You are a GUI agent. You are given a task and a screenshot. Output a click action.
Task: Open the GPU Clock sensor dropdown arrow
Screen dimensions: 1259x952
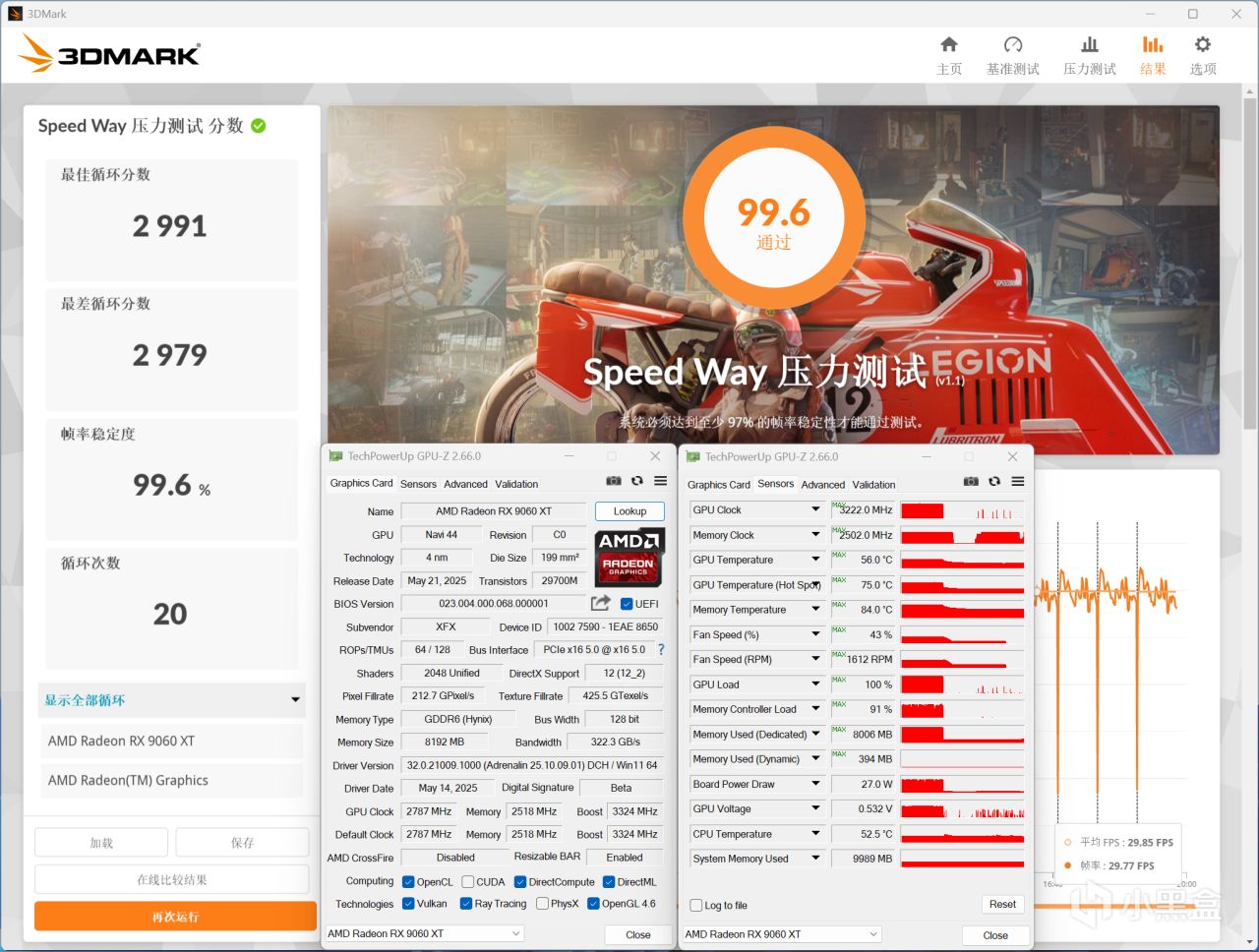click(815, 509)
